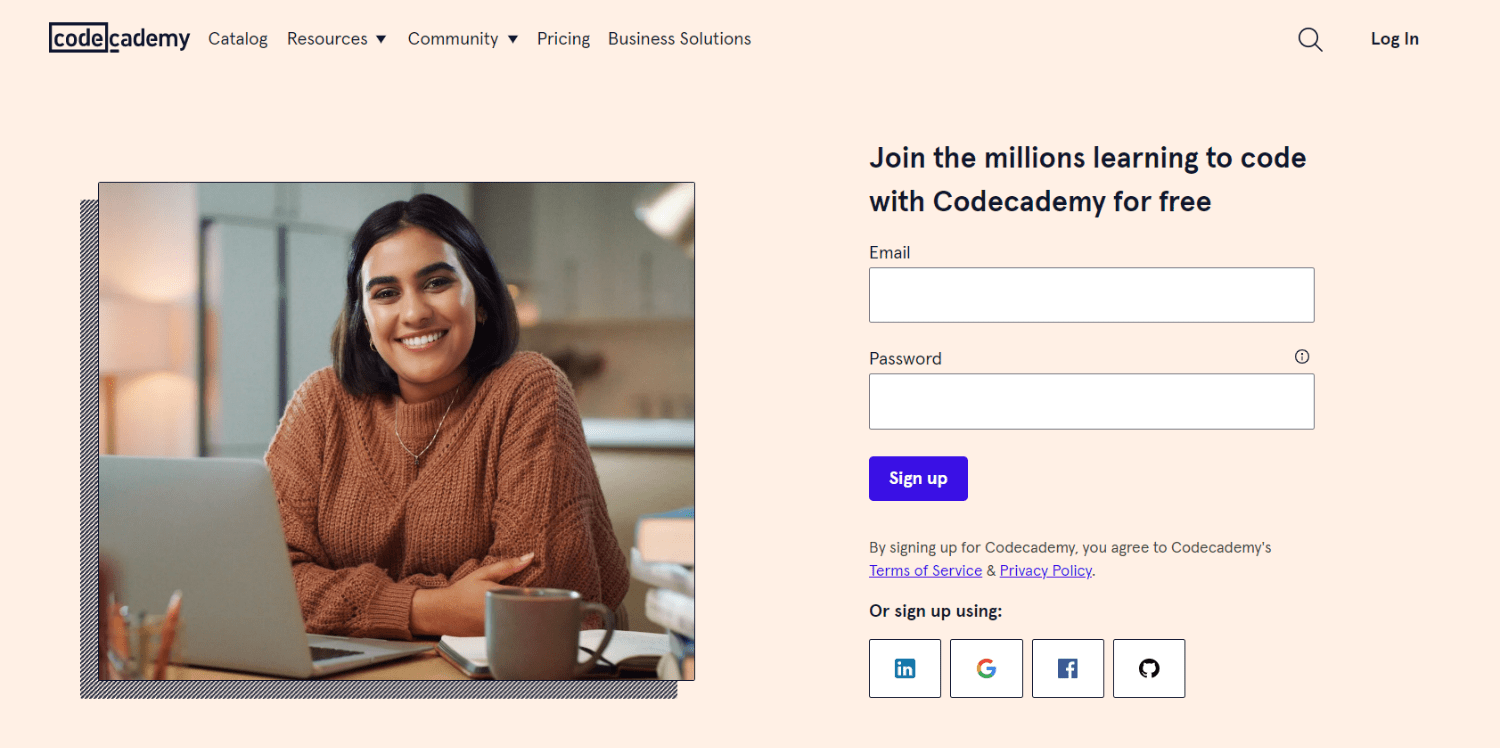Image resolution: width=1500 pixels, height=748 pixels.
Task: Open the Terms of Service link
Action: (925, 570)
